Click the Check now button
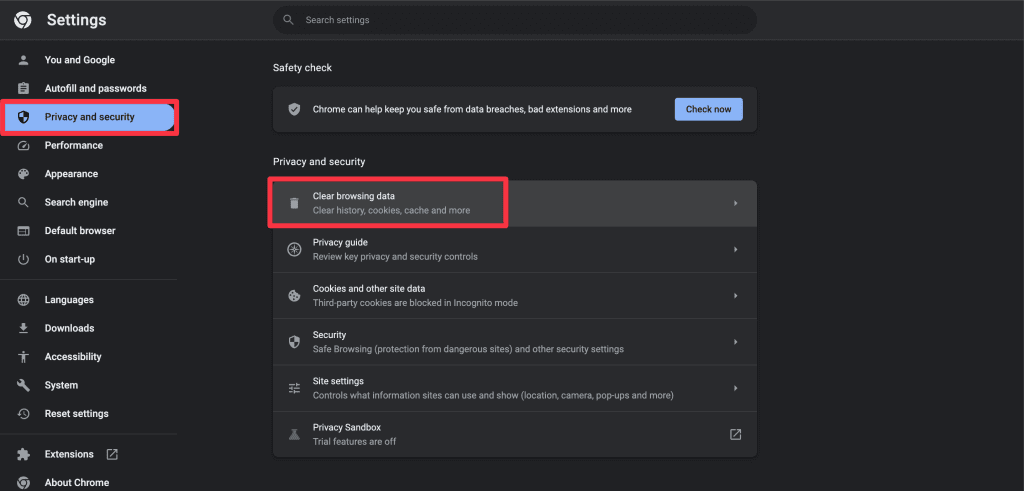This screenshot has width=1024, height=491. click(709, 109)
